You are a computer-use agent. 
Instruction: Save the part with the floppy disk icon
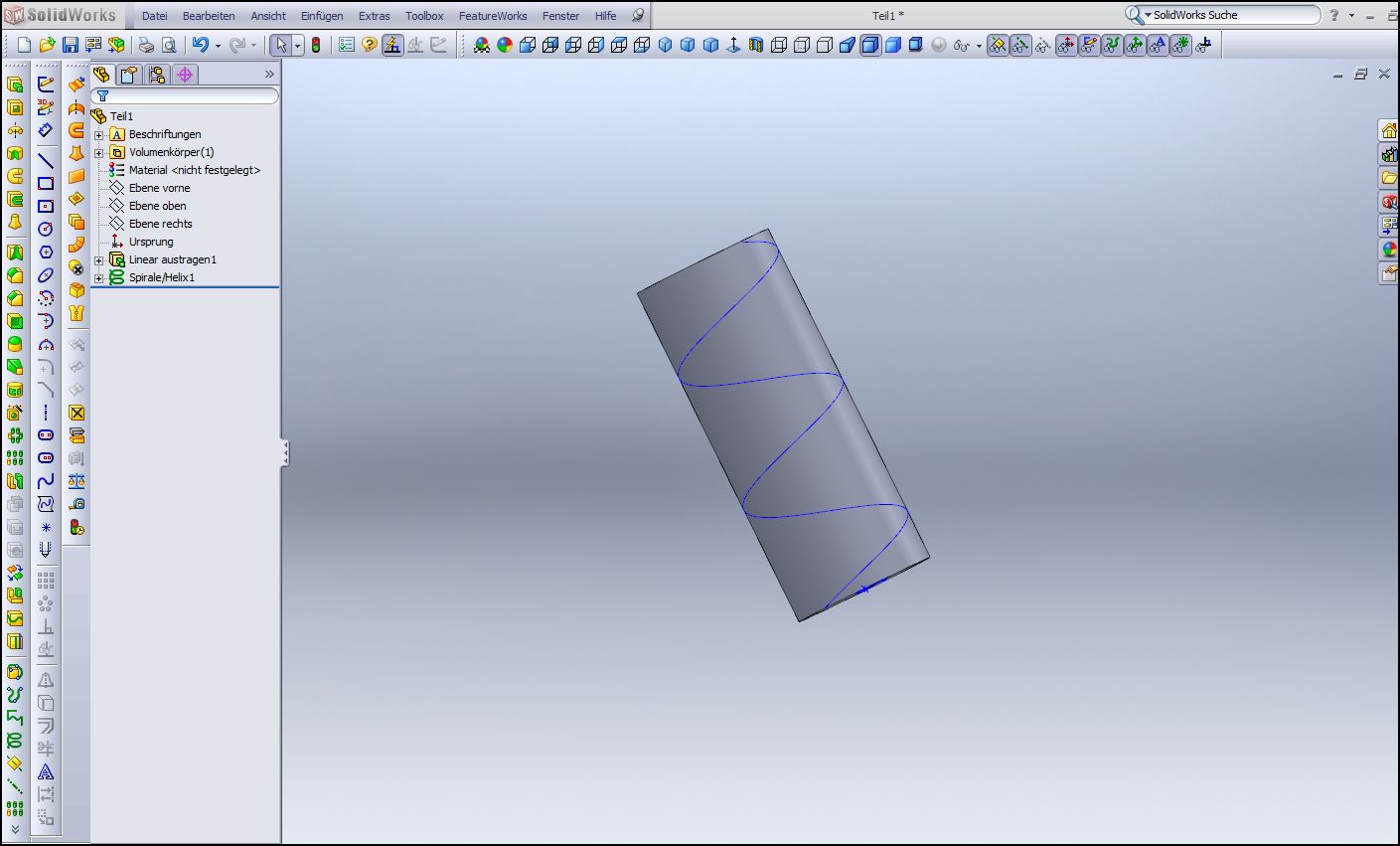[71, 45]
